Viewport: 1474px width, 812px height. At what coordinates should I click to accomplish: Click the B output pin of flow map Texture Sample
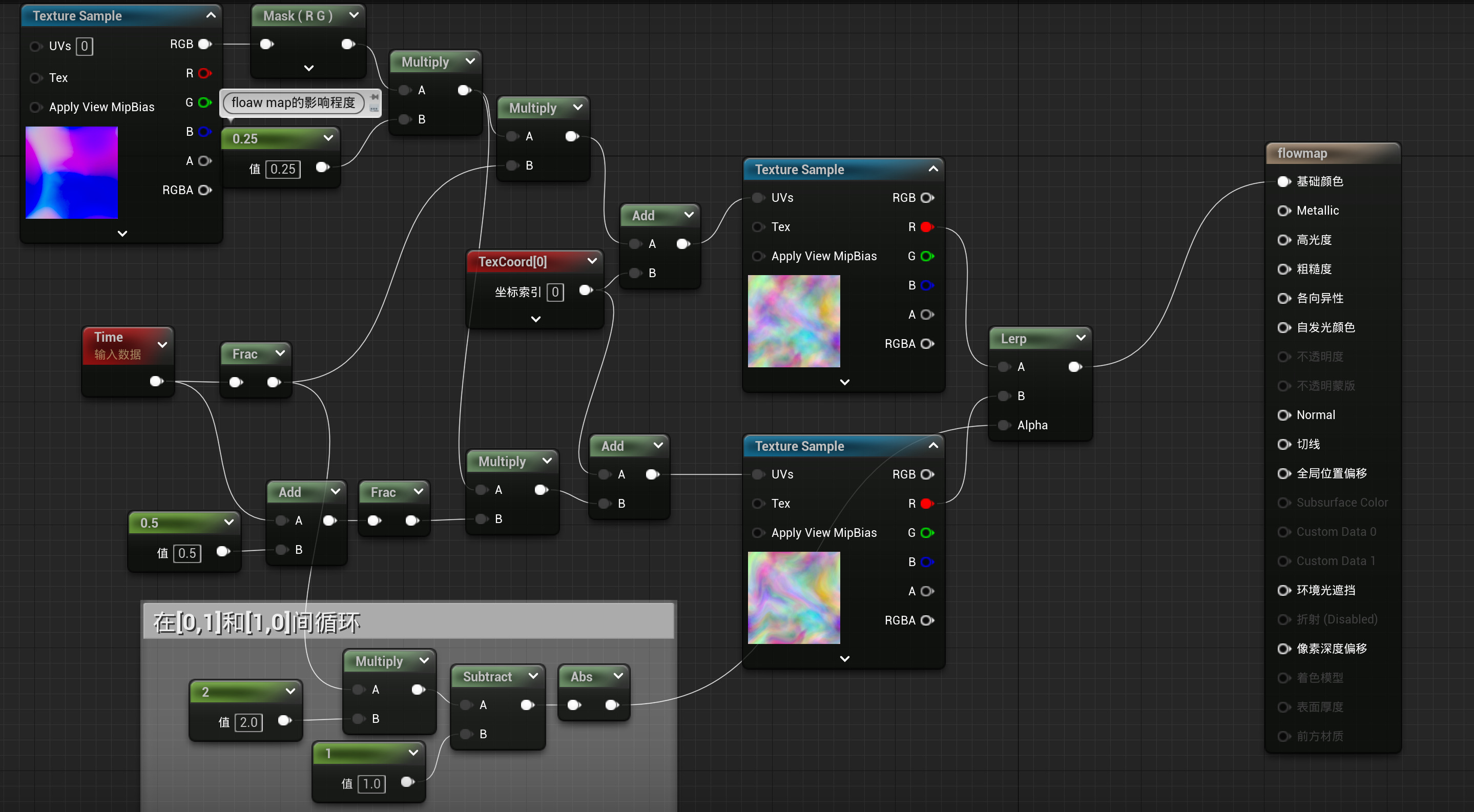click(204, 132)
